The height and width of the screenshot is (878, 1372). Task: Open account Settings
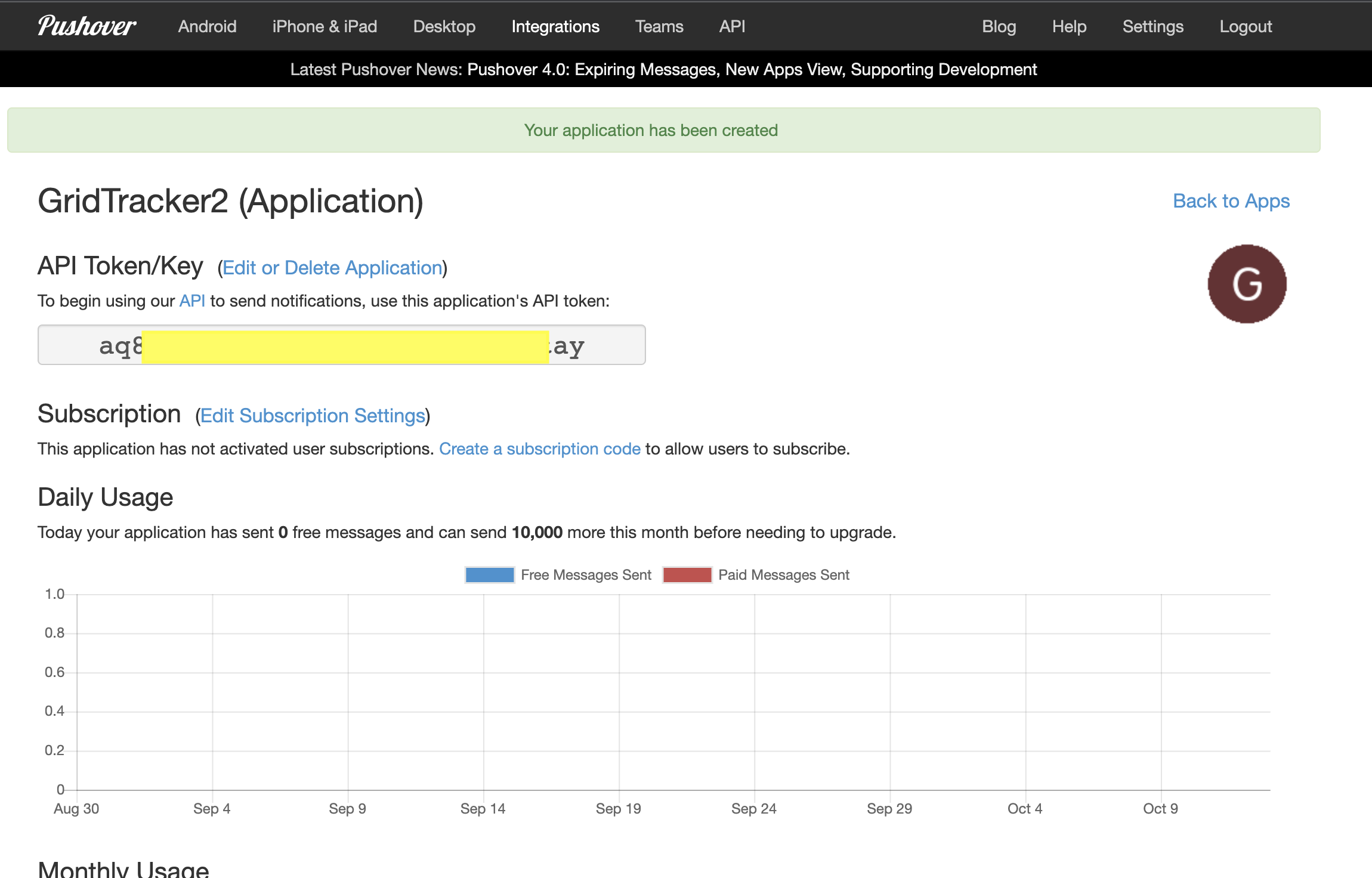(x=1152, y=26)
